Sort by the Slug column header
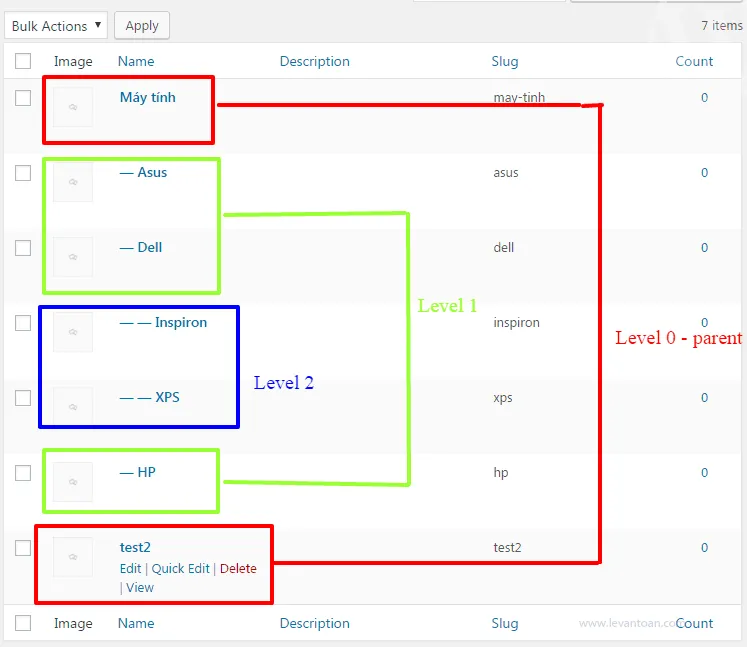This screenshot has height=647, width=747. coord(505,61)
